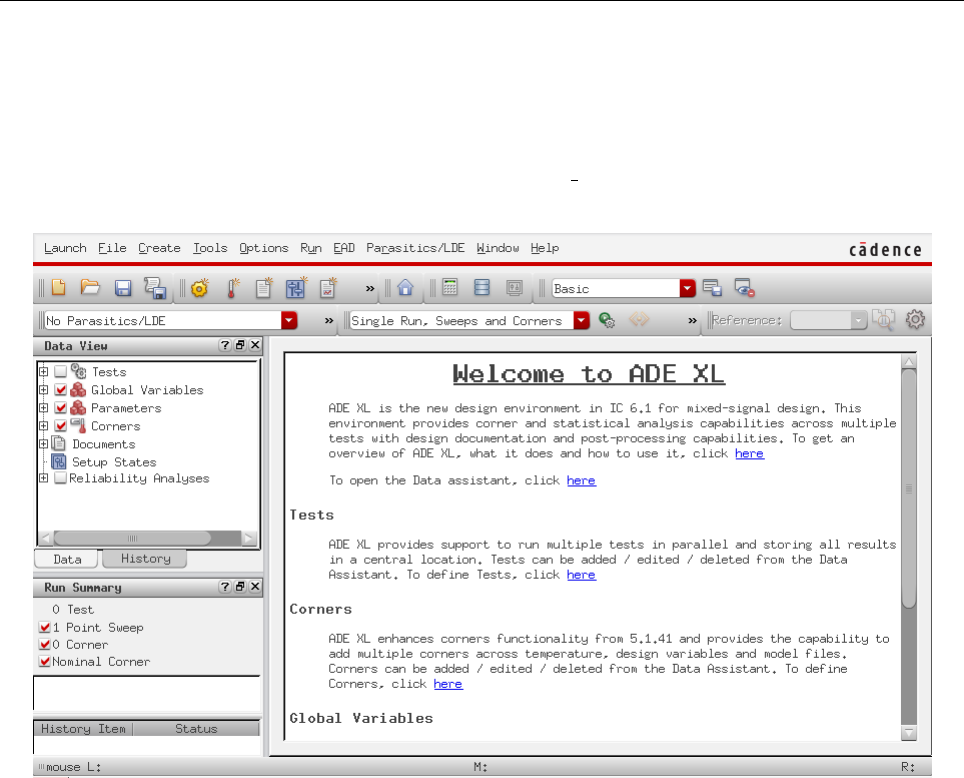Expand the Global Variables tree node
Image resolution: width=964 pixels, height=778 pixels.
[43, 389]
